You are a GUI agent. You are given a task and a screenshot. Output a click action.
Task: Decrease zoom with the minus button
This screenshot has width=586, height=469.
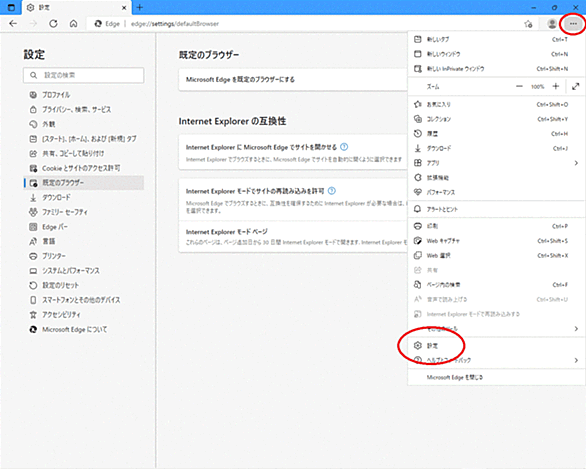click(x=519, y=86)
